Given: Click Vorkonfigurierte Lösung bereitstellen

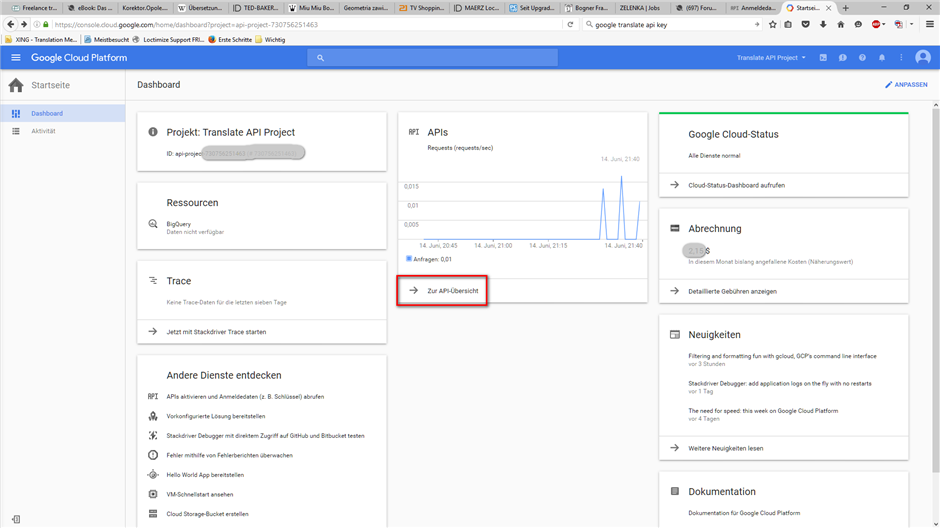Looking at the screenshot, I should [x=215, y=416].
